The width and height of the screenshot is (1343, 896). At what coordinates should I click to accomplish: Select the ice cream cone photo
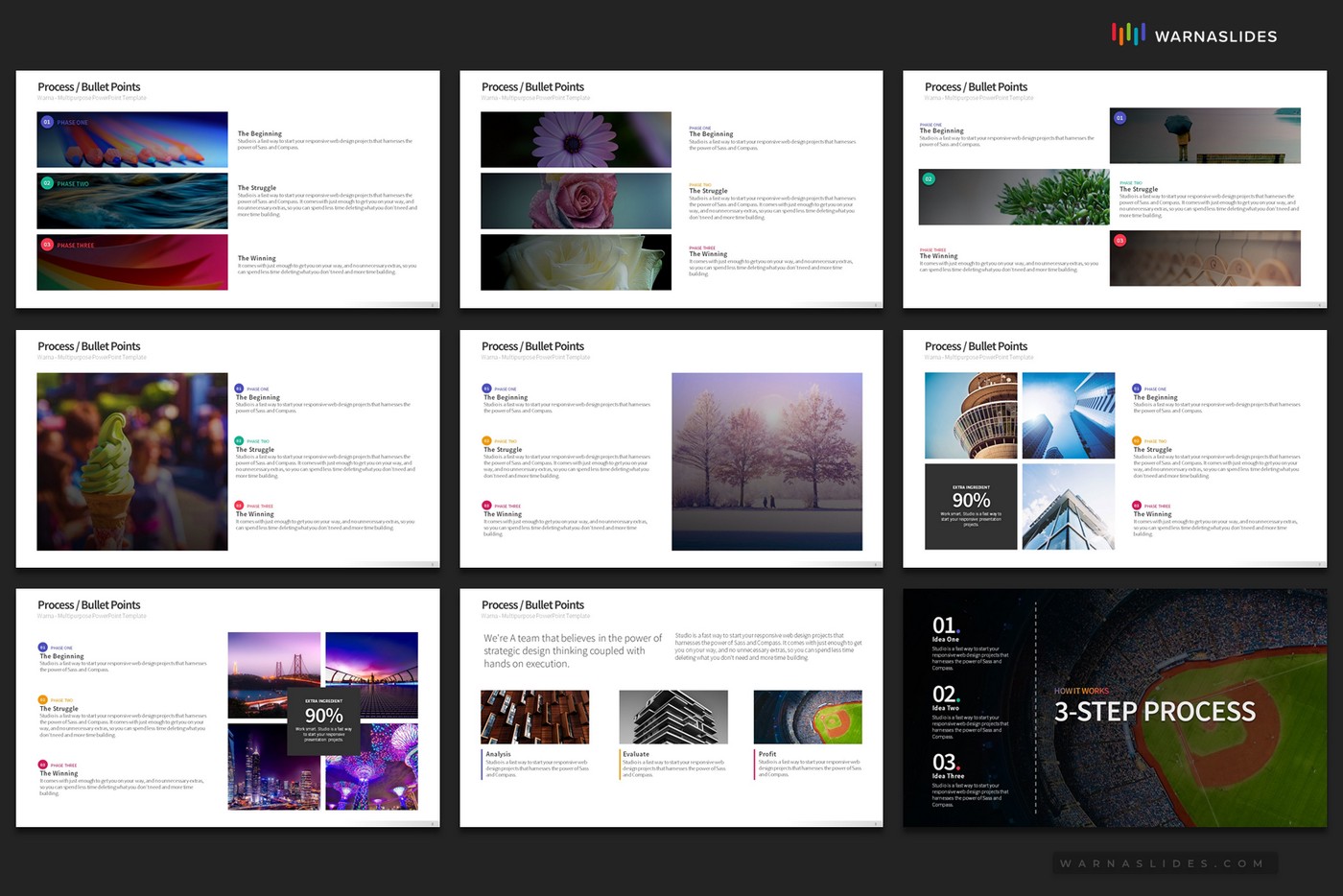coord(131,460)
